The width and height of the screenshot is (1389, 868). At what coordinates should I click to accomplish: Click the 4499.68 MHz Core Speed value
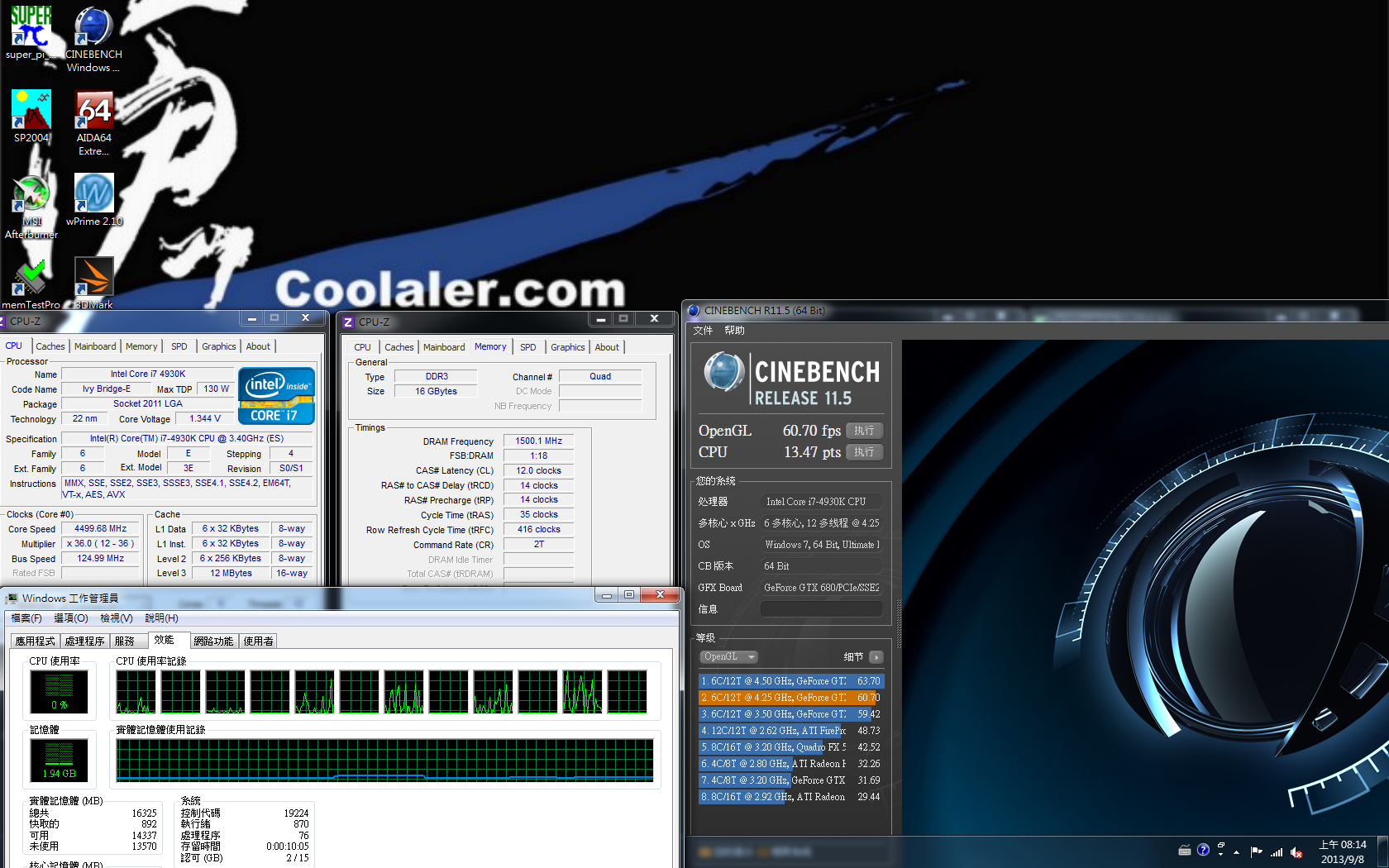101,529
